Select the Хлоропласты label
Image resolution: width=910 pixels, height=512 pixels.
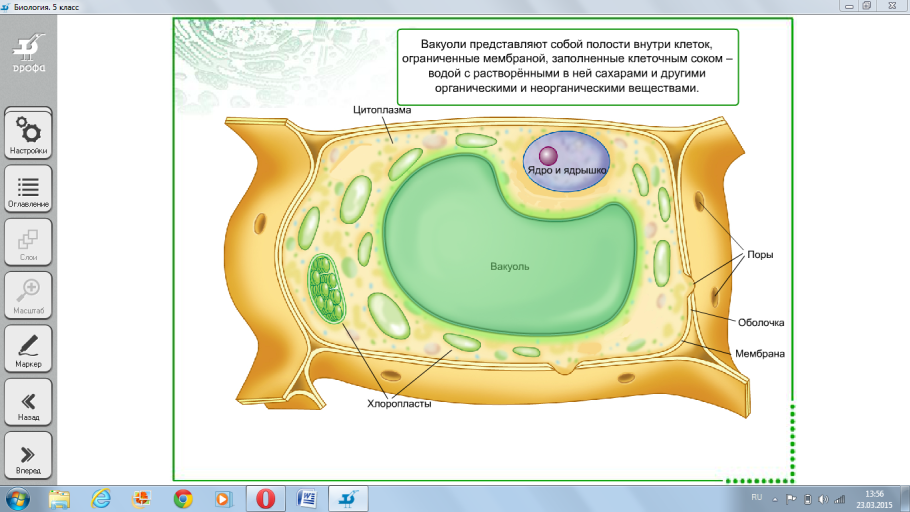[x=397, y=404]
